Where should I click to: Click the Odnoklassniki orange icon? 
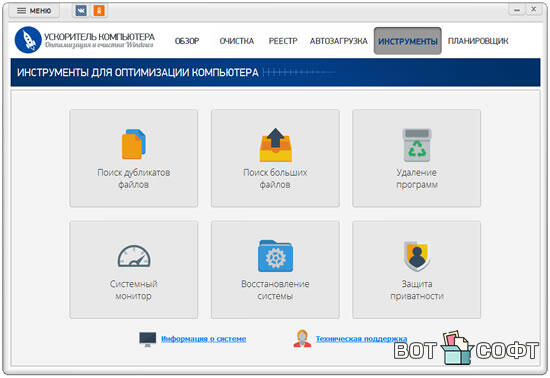tap(99, 11)
